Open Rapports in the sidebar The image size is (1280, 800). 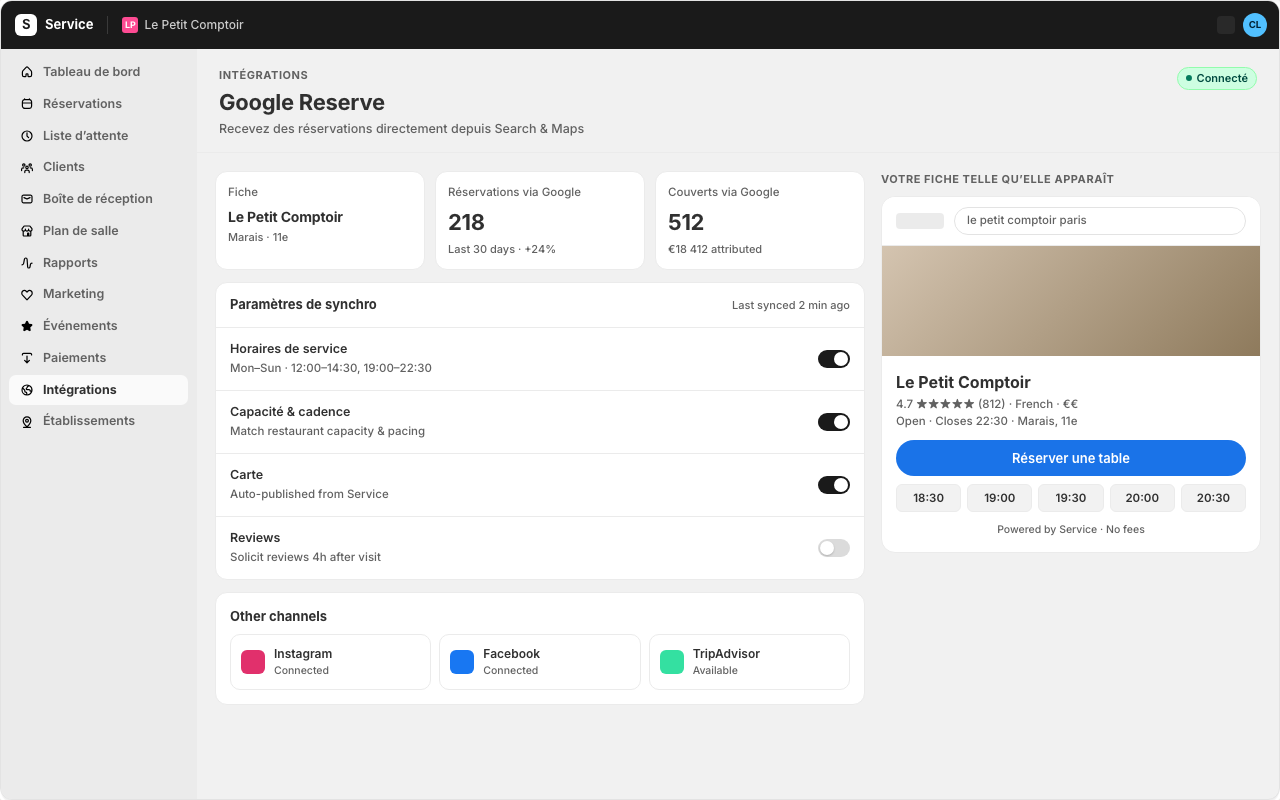pyautogui.click(x=98, y=263)
